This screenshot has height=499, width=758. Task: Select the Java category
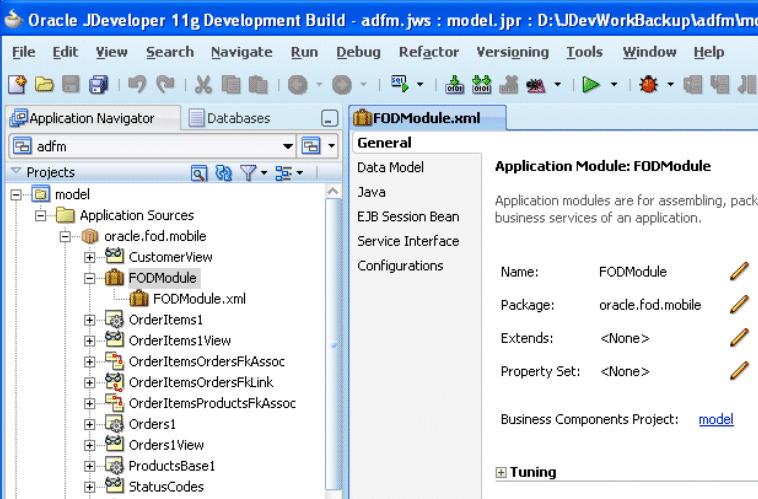click(371, 192)
